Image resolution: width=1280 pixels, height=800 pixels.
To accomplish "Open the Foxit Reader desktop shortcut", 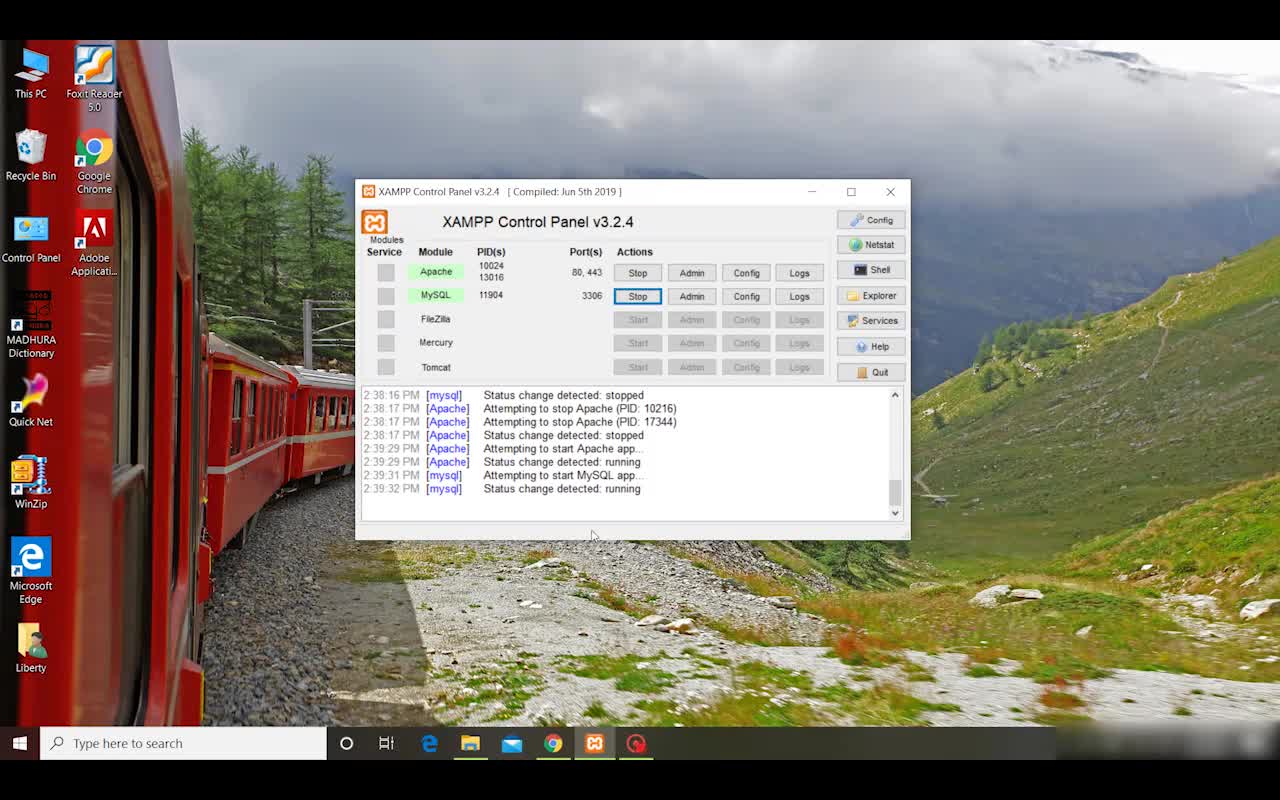I will click(94, 78).
